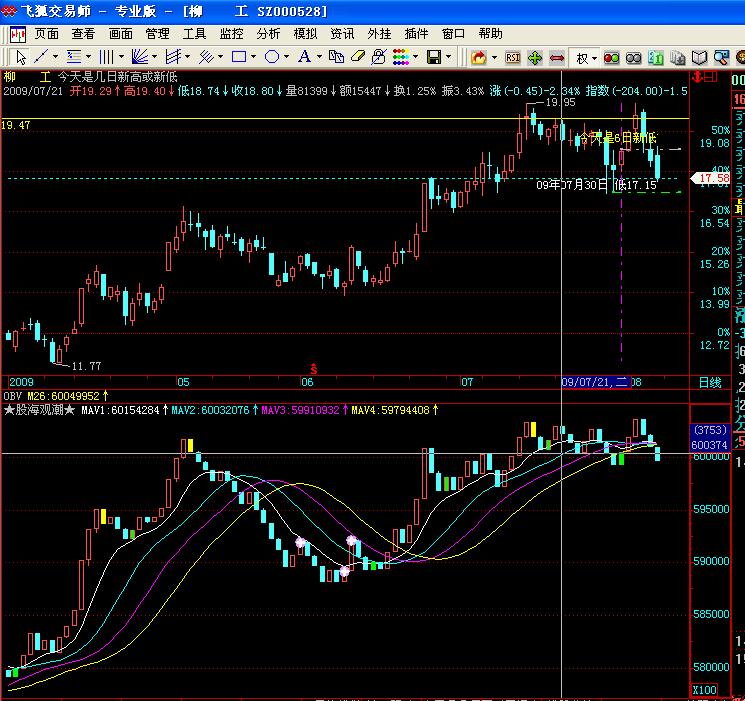Select the ellipse drawing tool
The height and width of the screenshot is (701, 745).
click(x=272, y=58)
